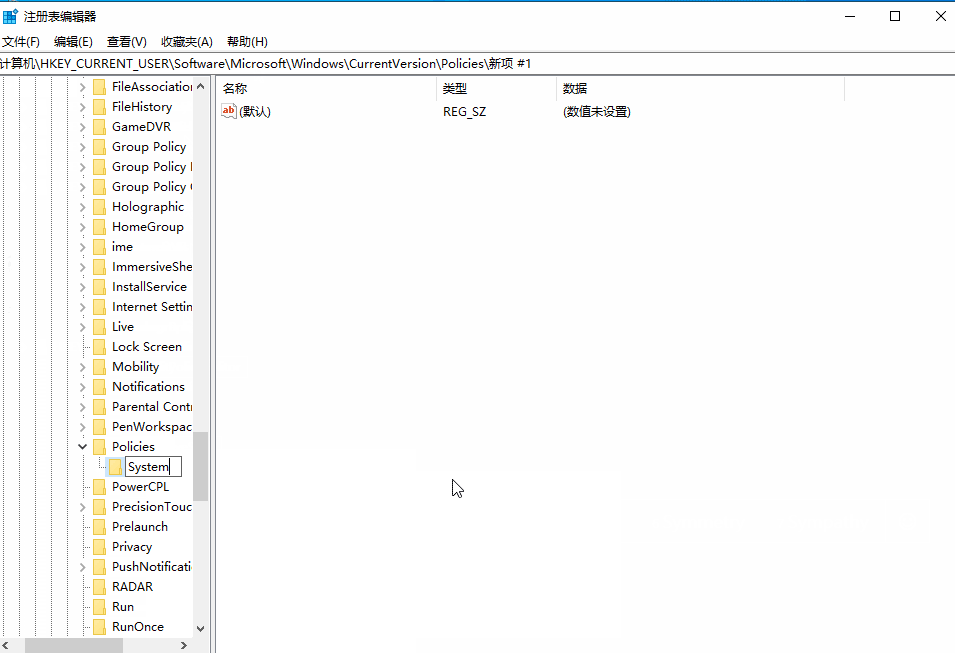
Task: Open the 查看(V) menu
Action: click(x=126, y=41)
